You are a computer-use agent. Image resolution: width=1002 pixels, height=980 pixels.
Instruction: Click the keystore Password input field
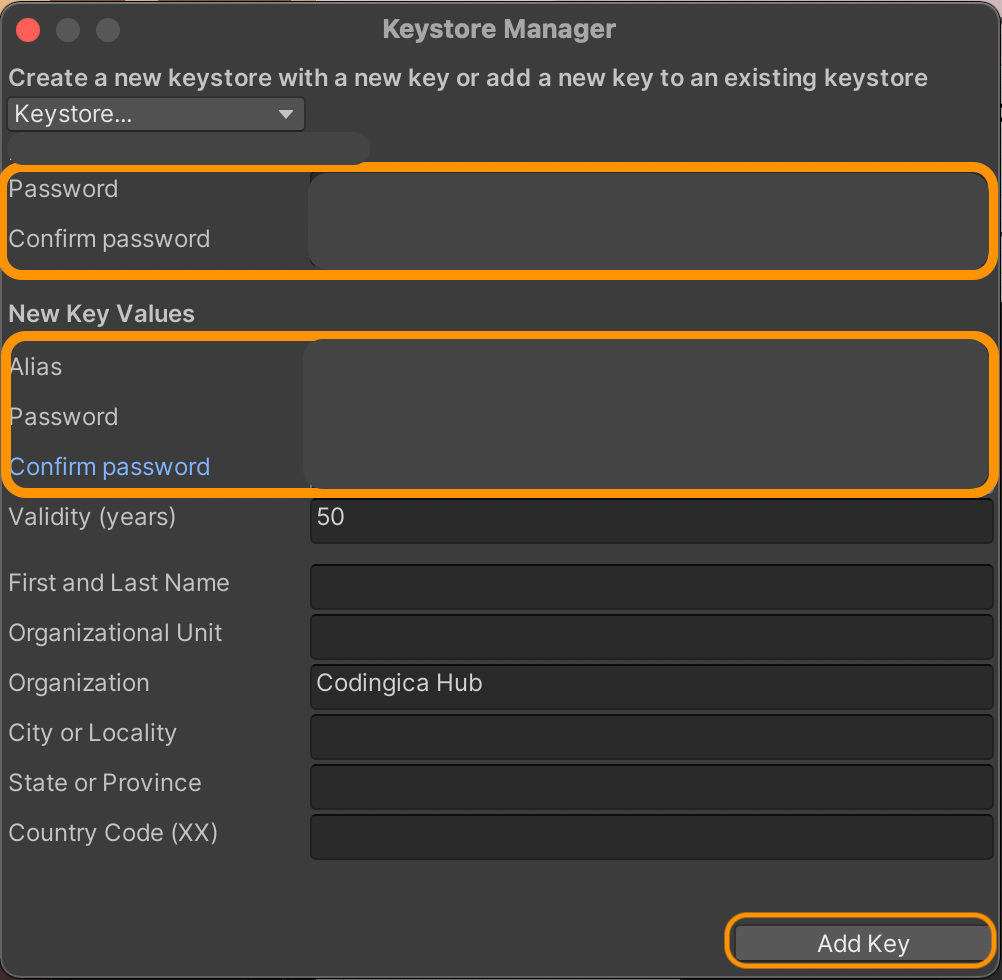coord(650,190)
